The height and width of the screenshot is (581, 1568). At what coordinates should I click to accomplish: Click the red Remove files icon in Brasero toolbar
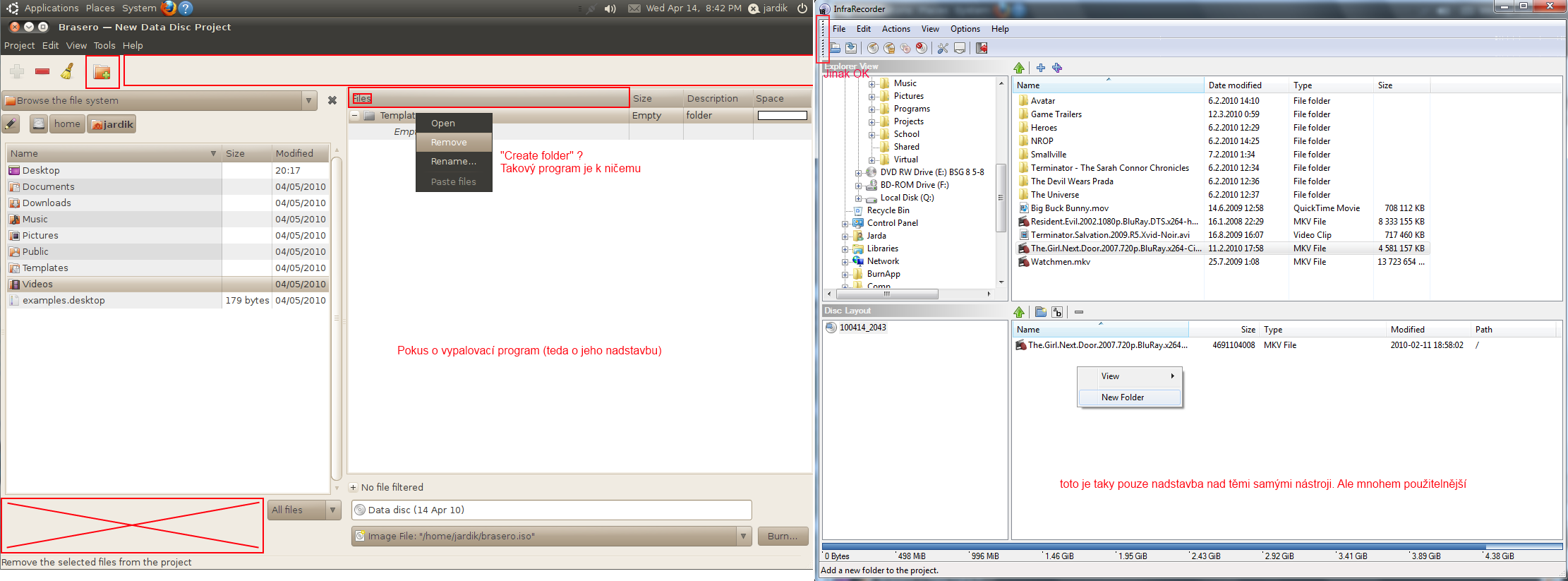click(x=42, y=71)
